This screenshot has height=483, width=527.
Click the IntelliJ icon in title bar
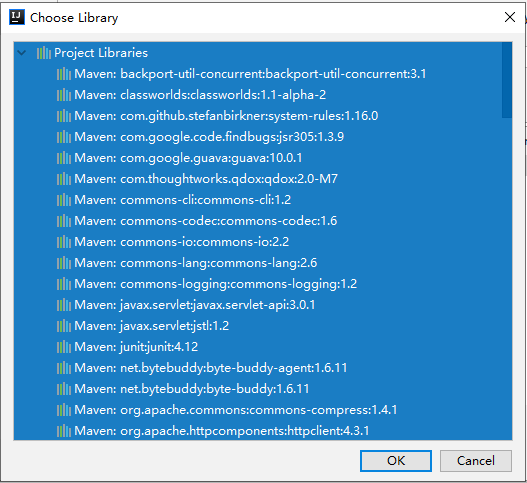point(17,17)
